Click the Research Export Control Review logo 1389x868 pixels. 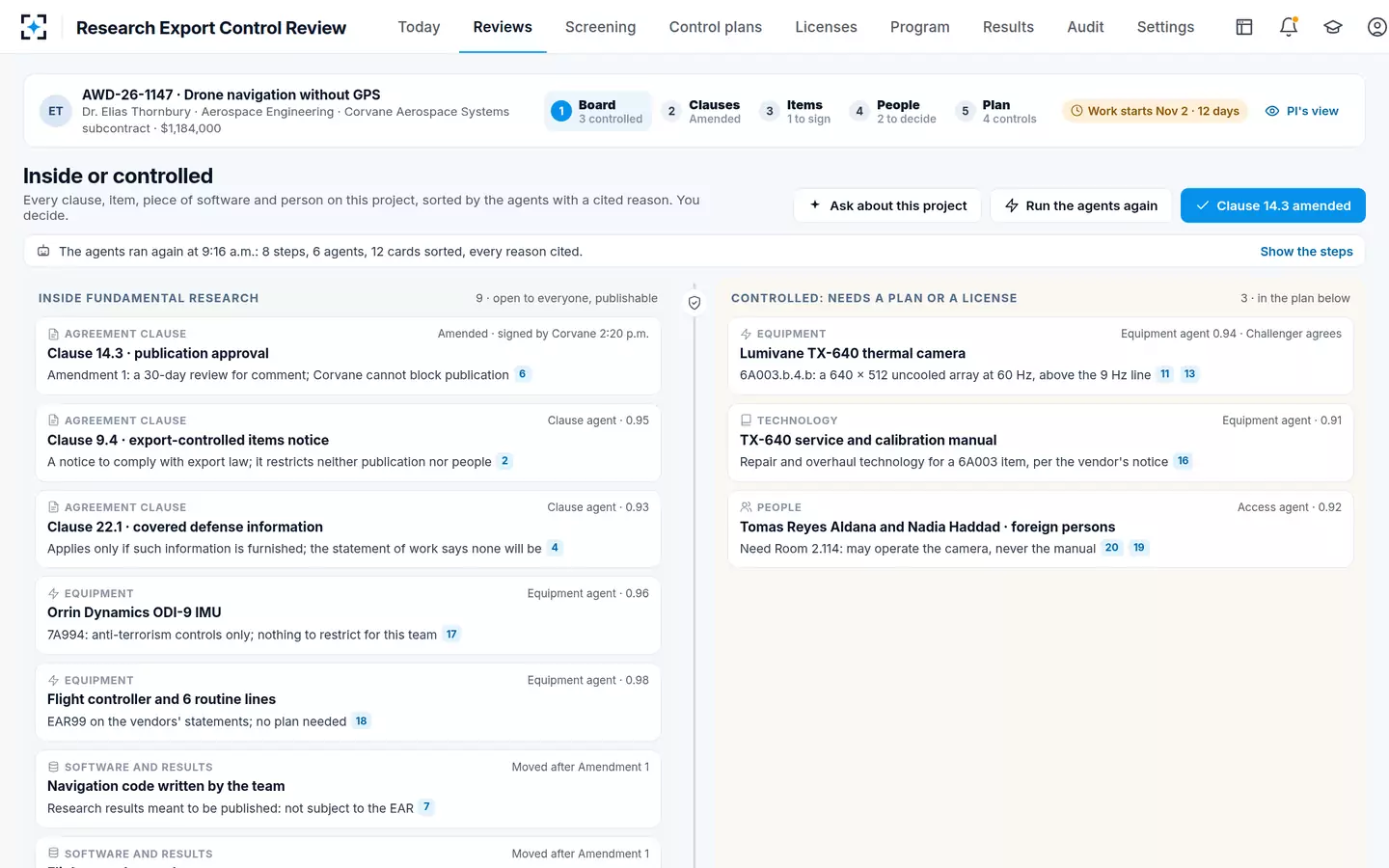pos(34,27)
